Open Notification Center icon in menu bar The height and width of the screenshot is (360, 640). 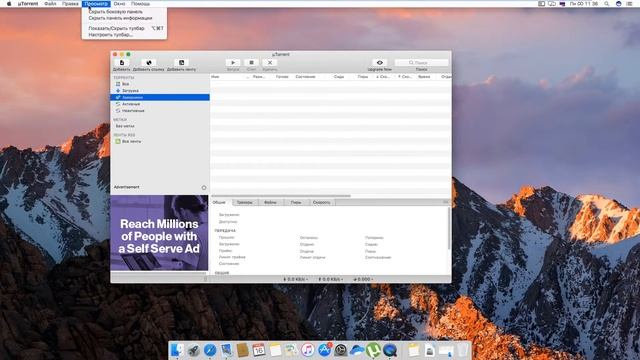coord(630,4)
